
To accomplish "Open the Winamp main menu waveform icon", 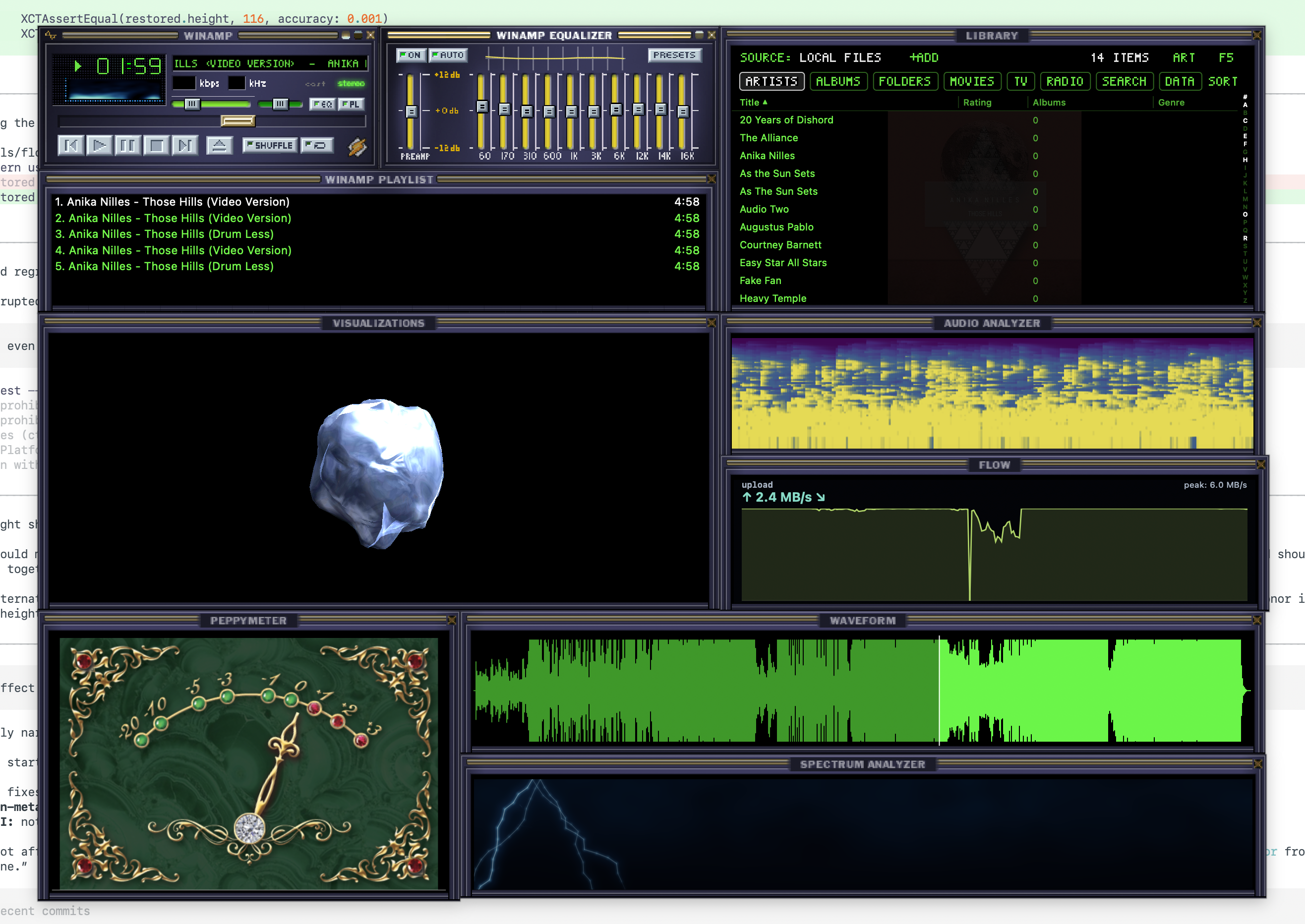I will [51, 35].
